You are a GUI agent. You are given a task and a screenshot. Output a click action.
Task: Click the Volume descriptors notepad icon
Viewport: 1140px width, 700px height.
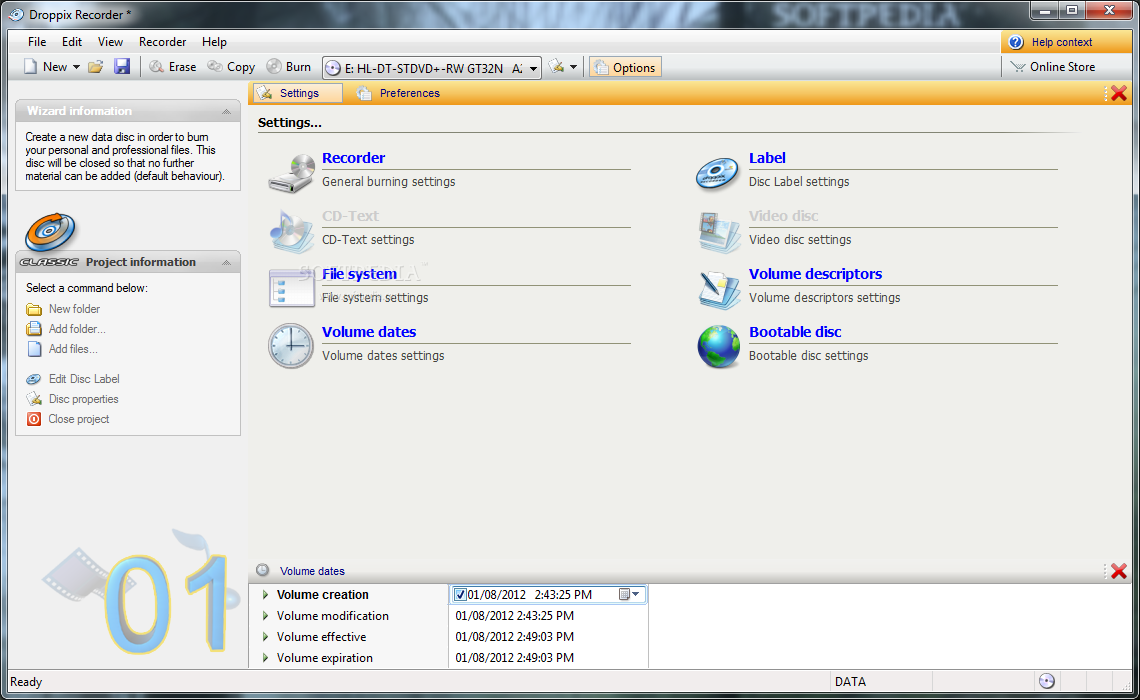[718, 289]
